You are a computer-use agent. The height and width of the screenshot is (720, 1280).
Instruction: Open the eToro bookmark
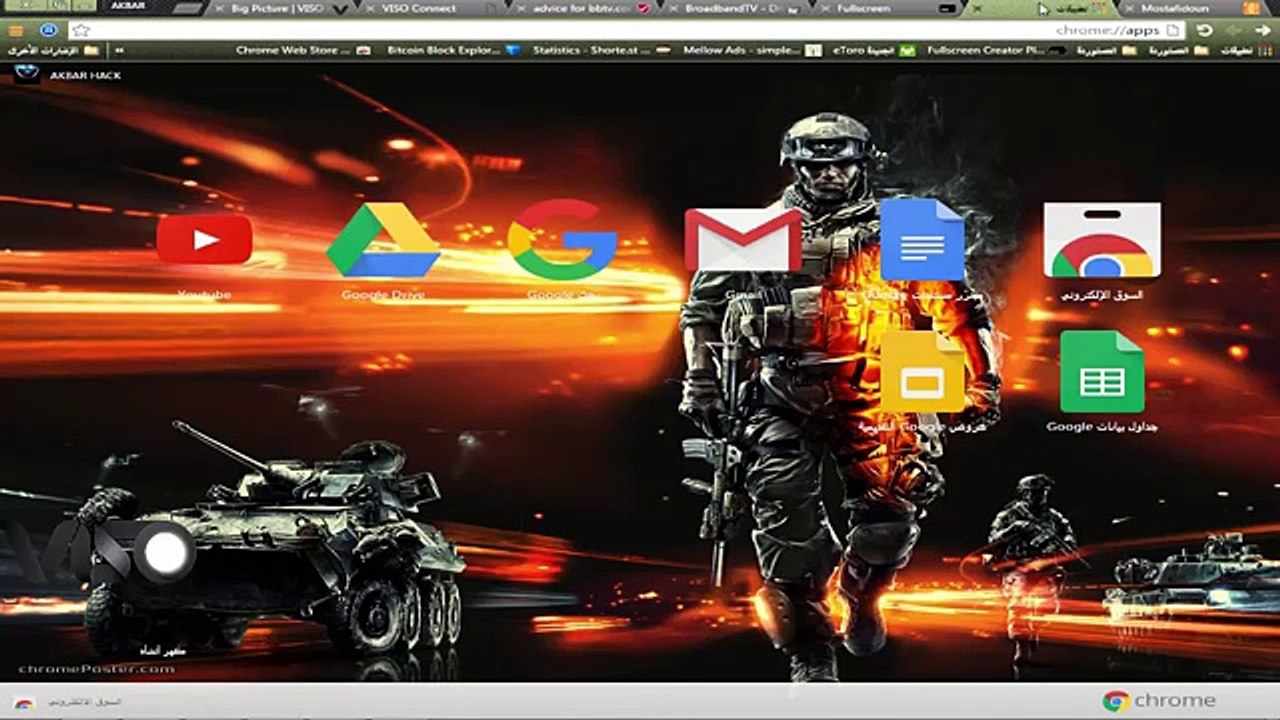875,49
